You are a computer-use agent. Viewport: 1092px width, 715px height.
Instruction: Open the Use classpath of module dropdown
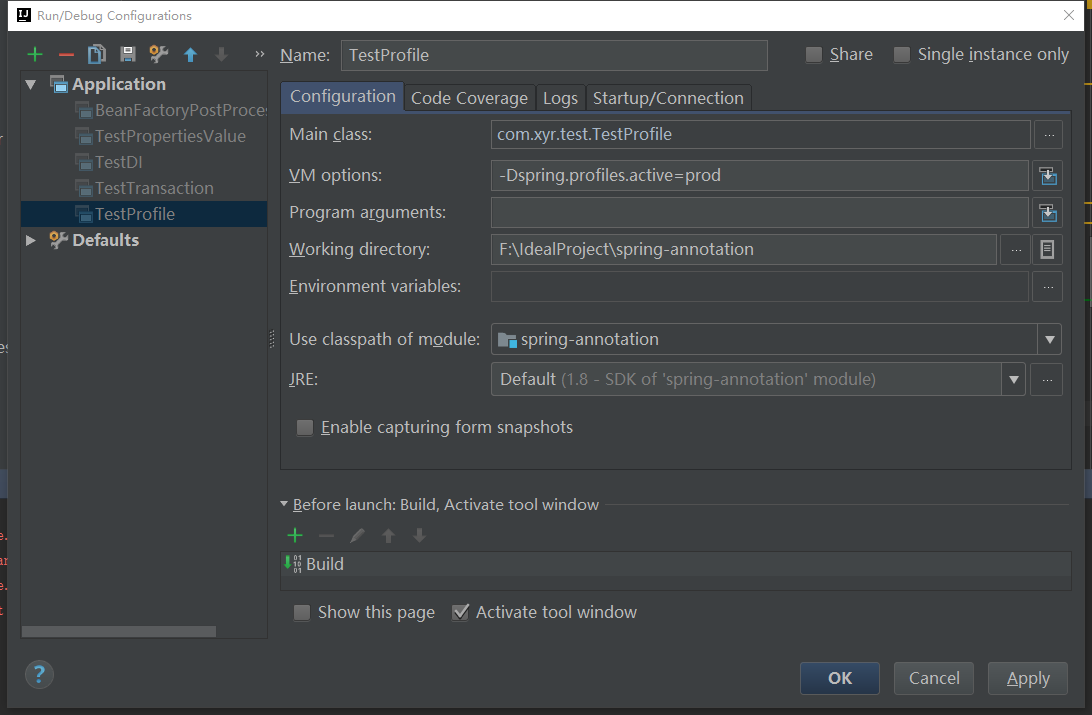(1049, 340)
